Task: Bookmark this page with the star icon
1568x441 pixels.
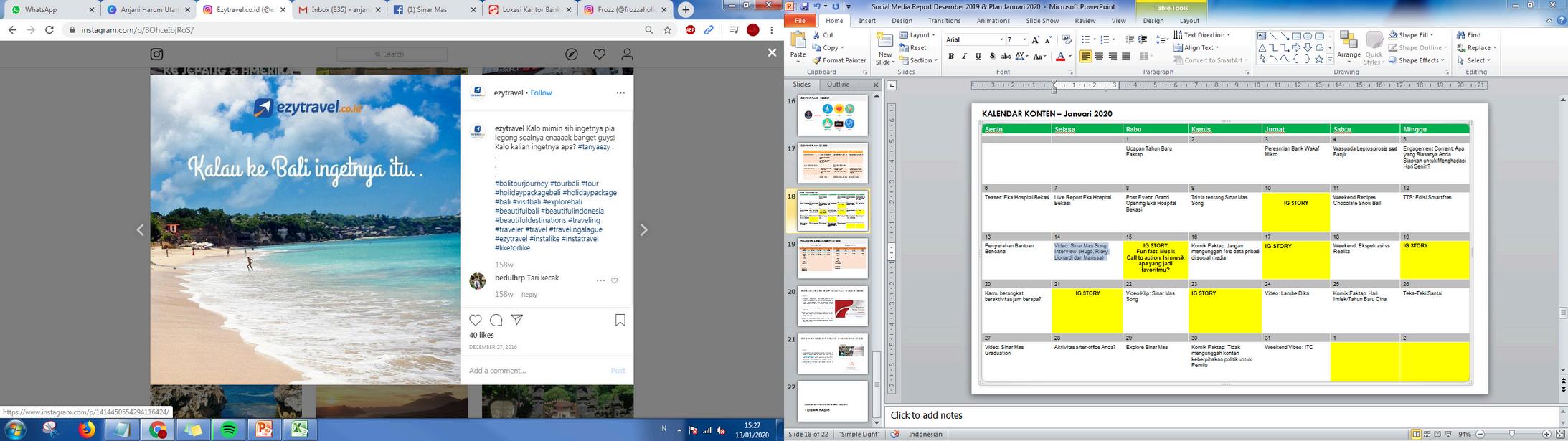Action: (x=668, y=30)
